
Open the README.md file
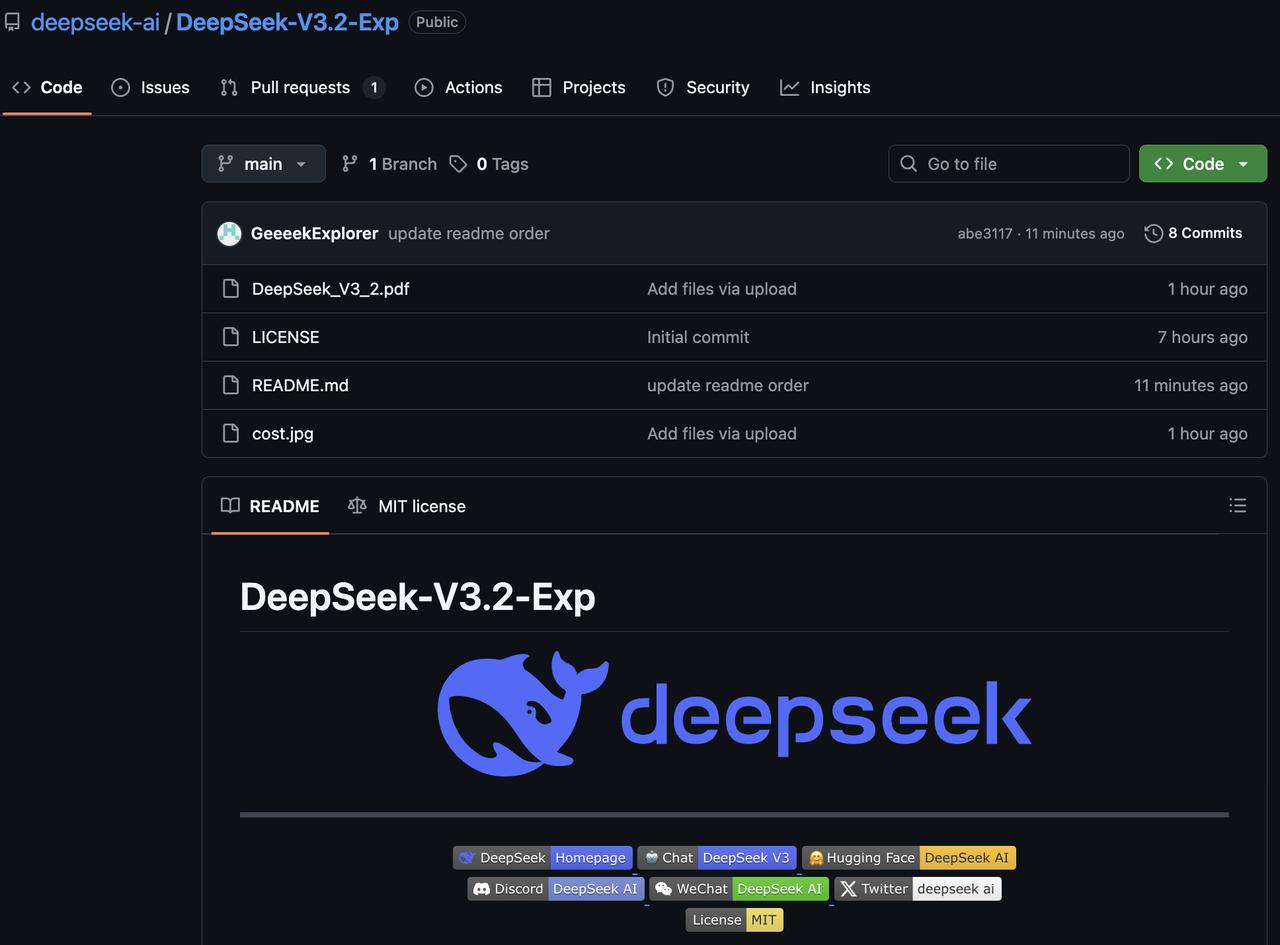point(300,385)
